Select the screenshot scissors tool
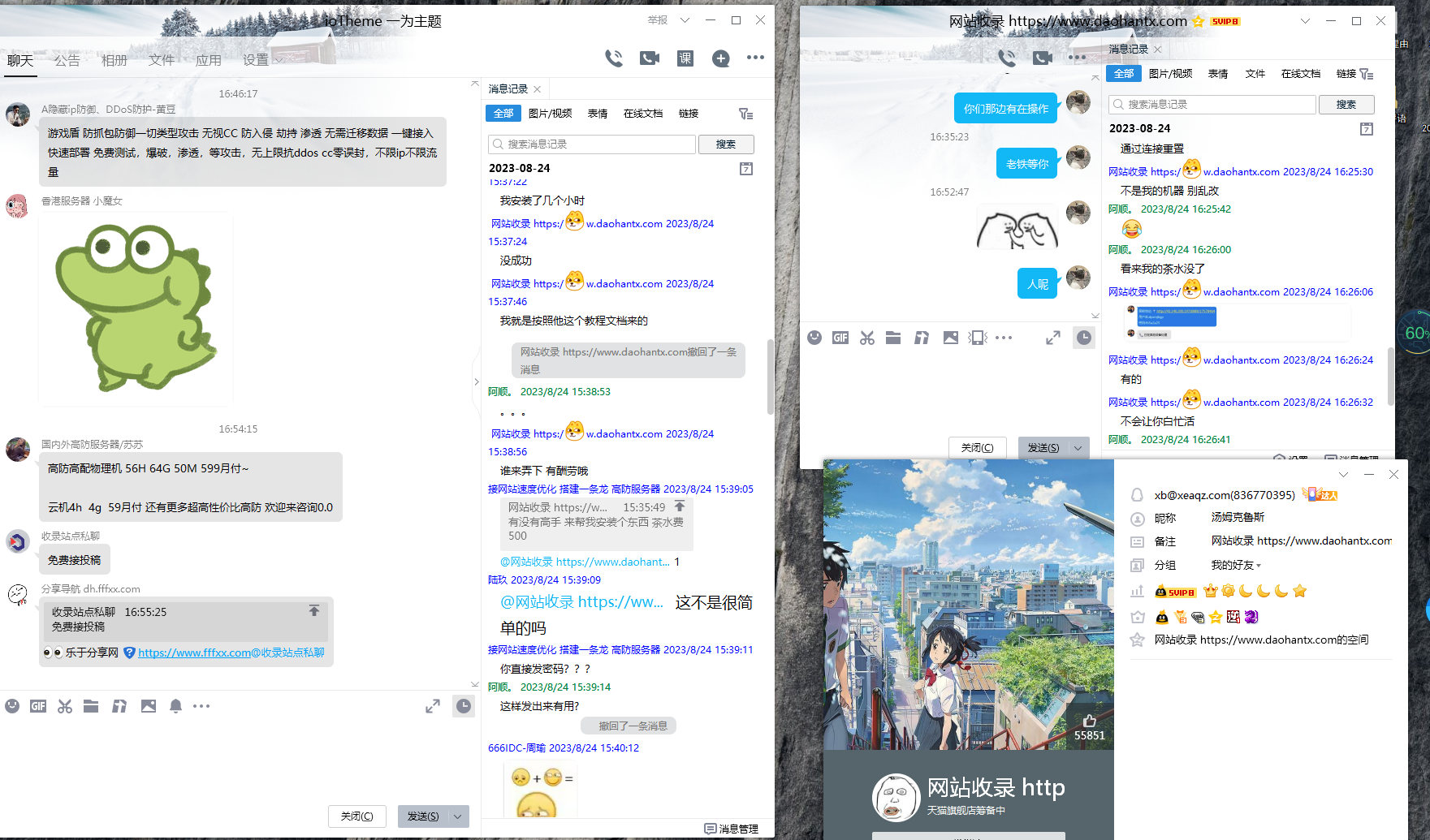The image size is (1430, 840). [64, 706]
